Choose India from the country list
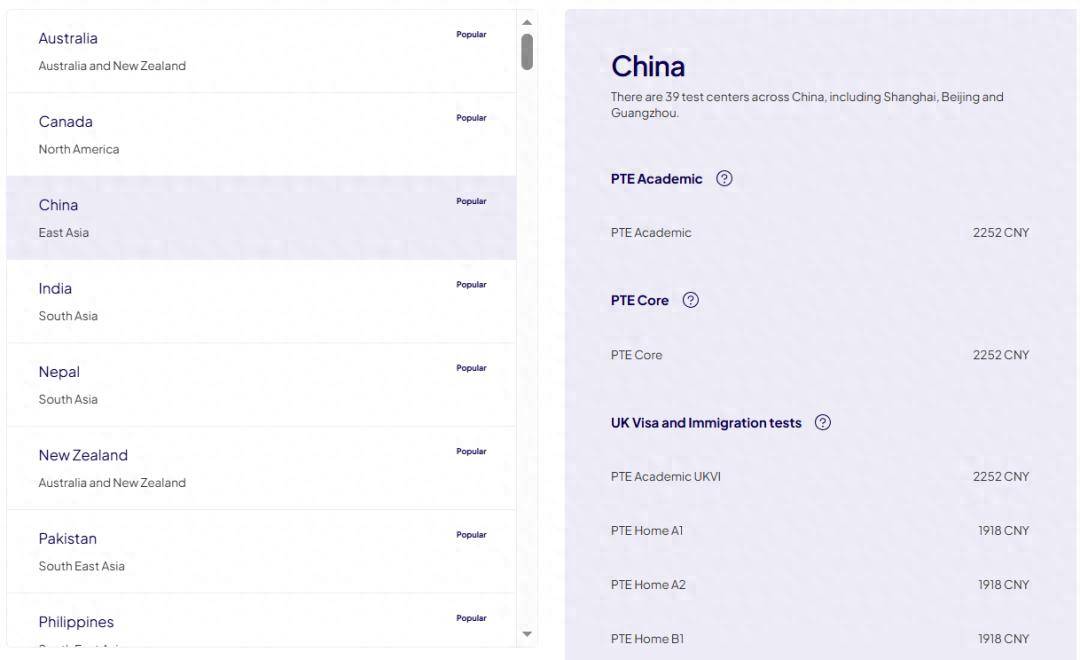Image resolution: width=1080 pixels, height=660 pixels. click(x=261, y=302)
